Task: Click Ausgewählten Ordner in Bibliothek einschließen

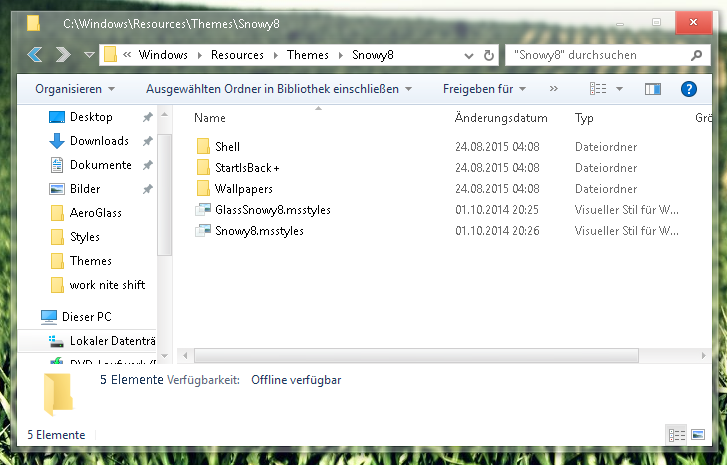Action: click(x=279, y=89)
